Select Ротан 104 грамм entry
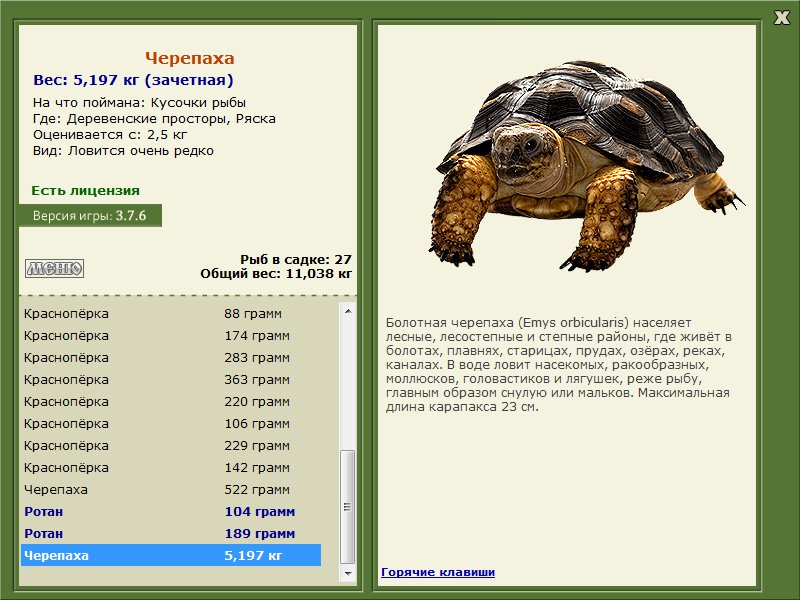The width and height of the screenshot is (800, 600). (171, 511)
